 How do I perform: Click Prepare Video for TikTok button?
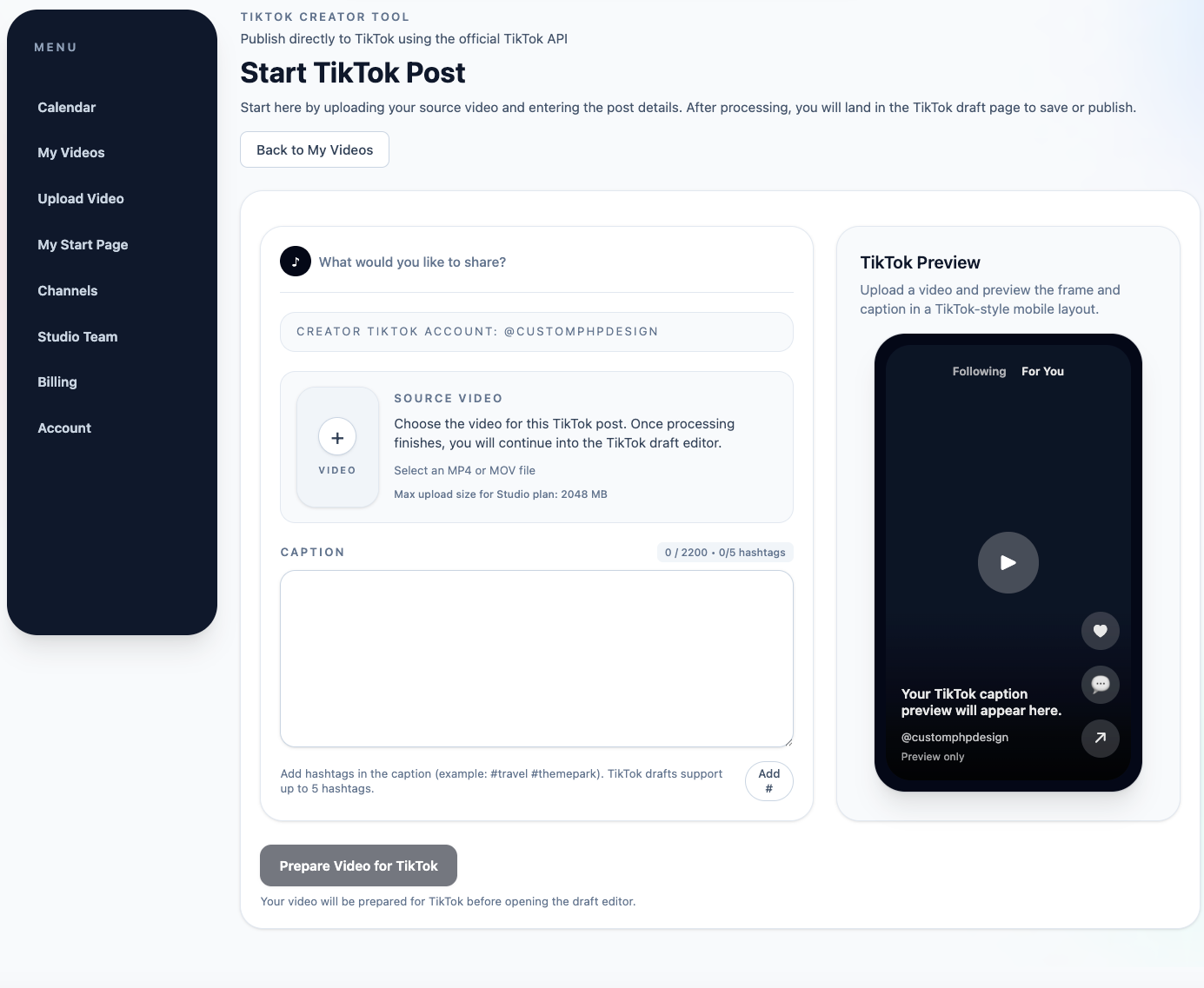point(358,865)
